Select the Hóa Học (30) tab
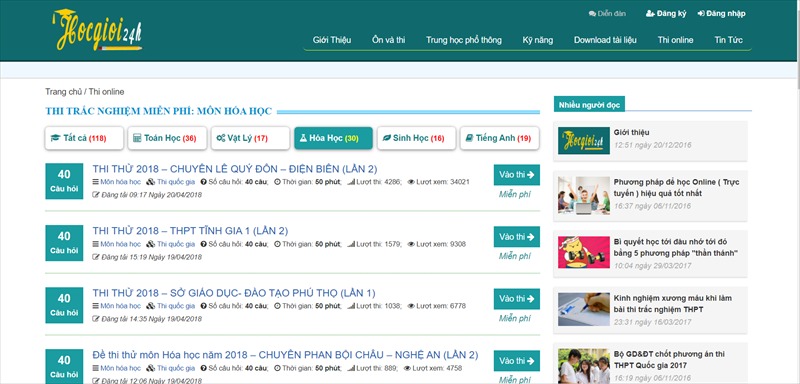The height and width of the screenshot is (384, 800). (x=333, y=138)
